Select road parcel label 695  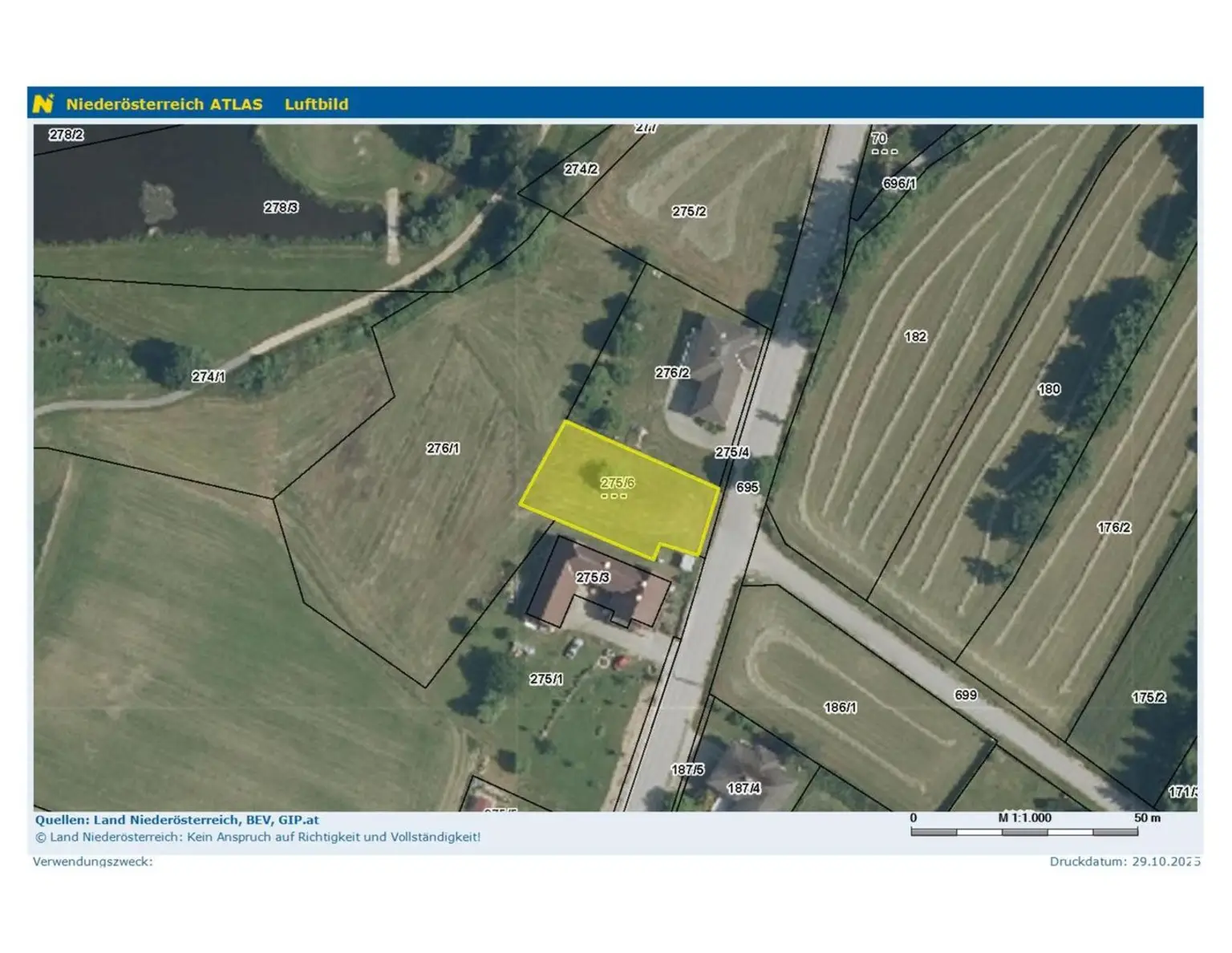point(747,487)
